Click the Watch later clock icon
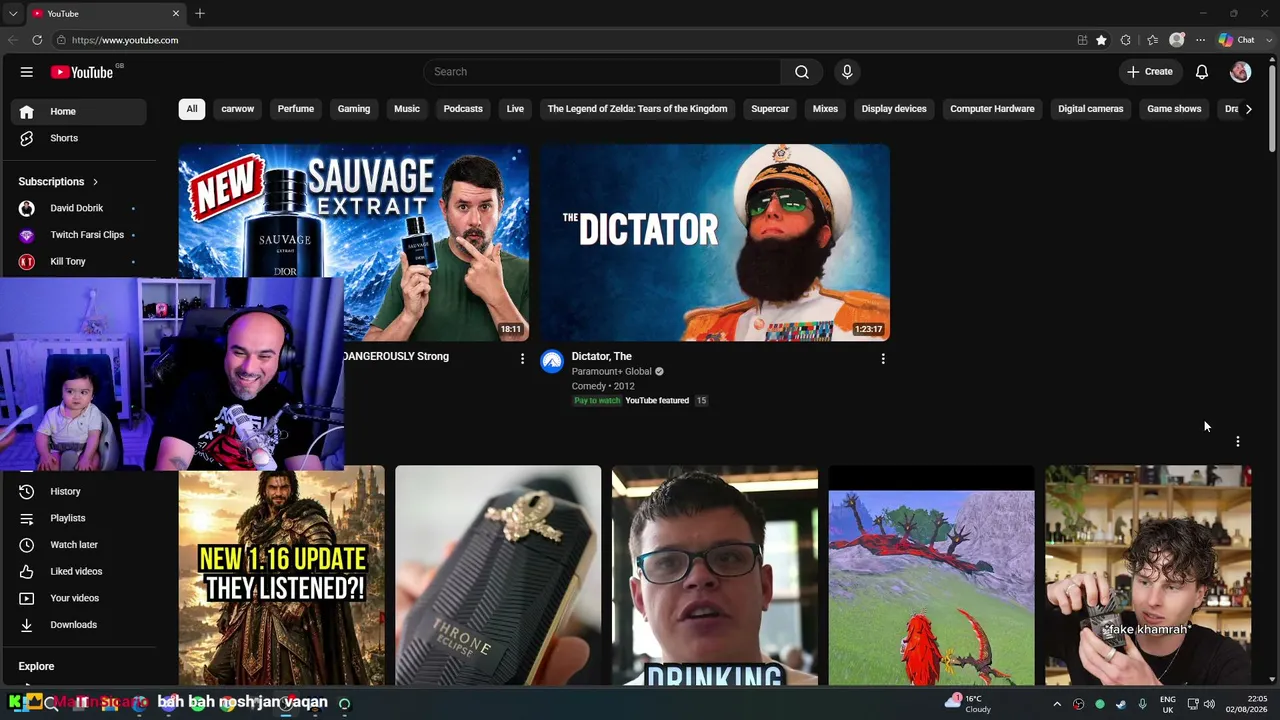The width and height of the screenshot is (1280, 720). [27, 545]
